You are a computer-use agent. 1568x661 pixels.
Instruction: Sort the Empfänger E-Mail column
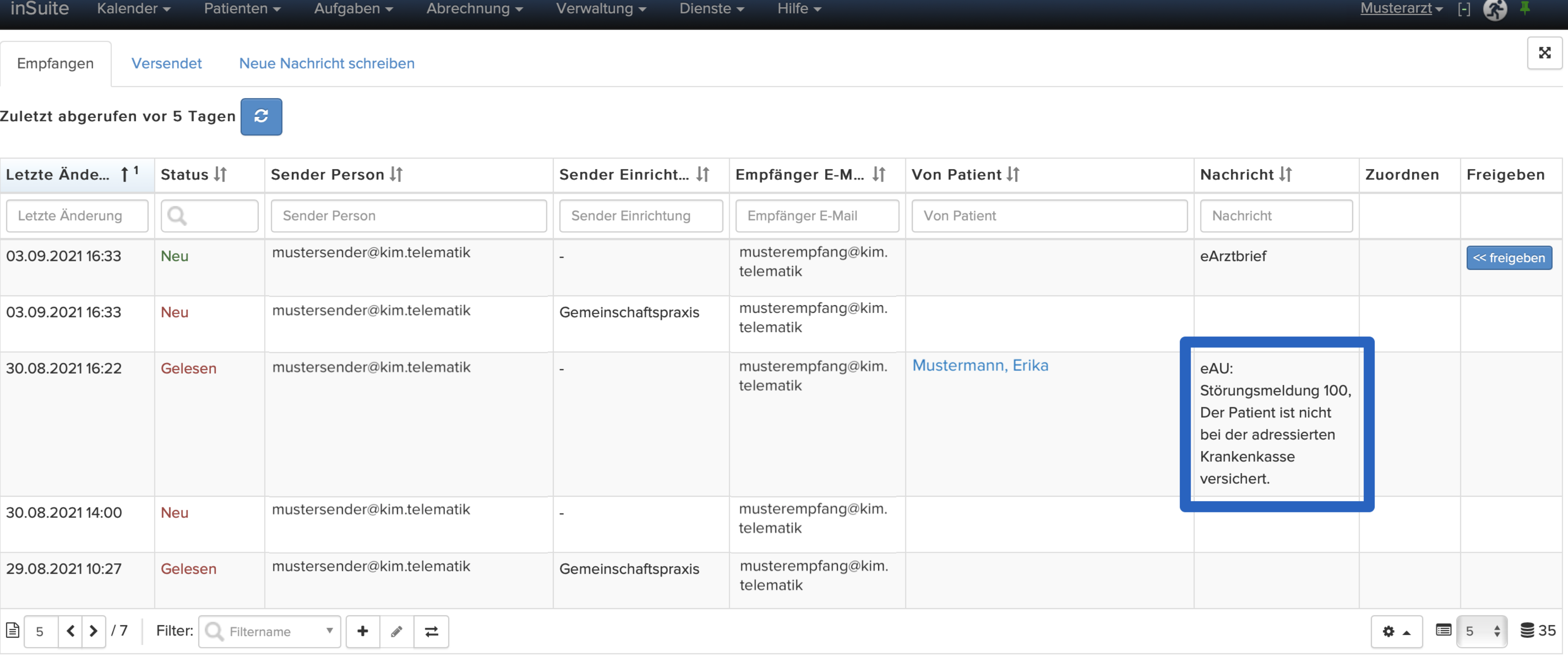(879, 175)
